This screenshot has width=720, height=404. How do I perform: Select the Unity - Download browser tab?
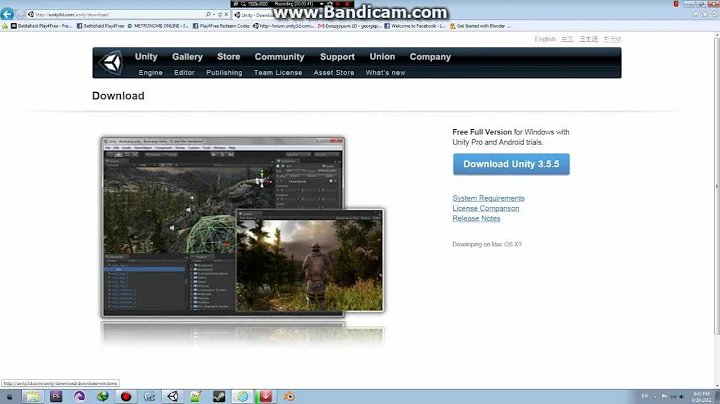click(x=254, y=15)
